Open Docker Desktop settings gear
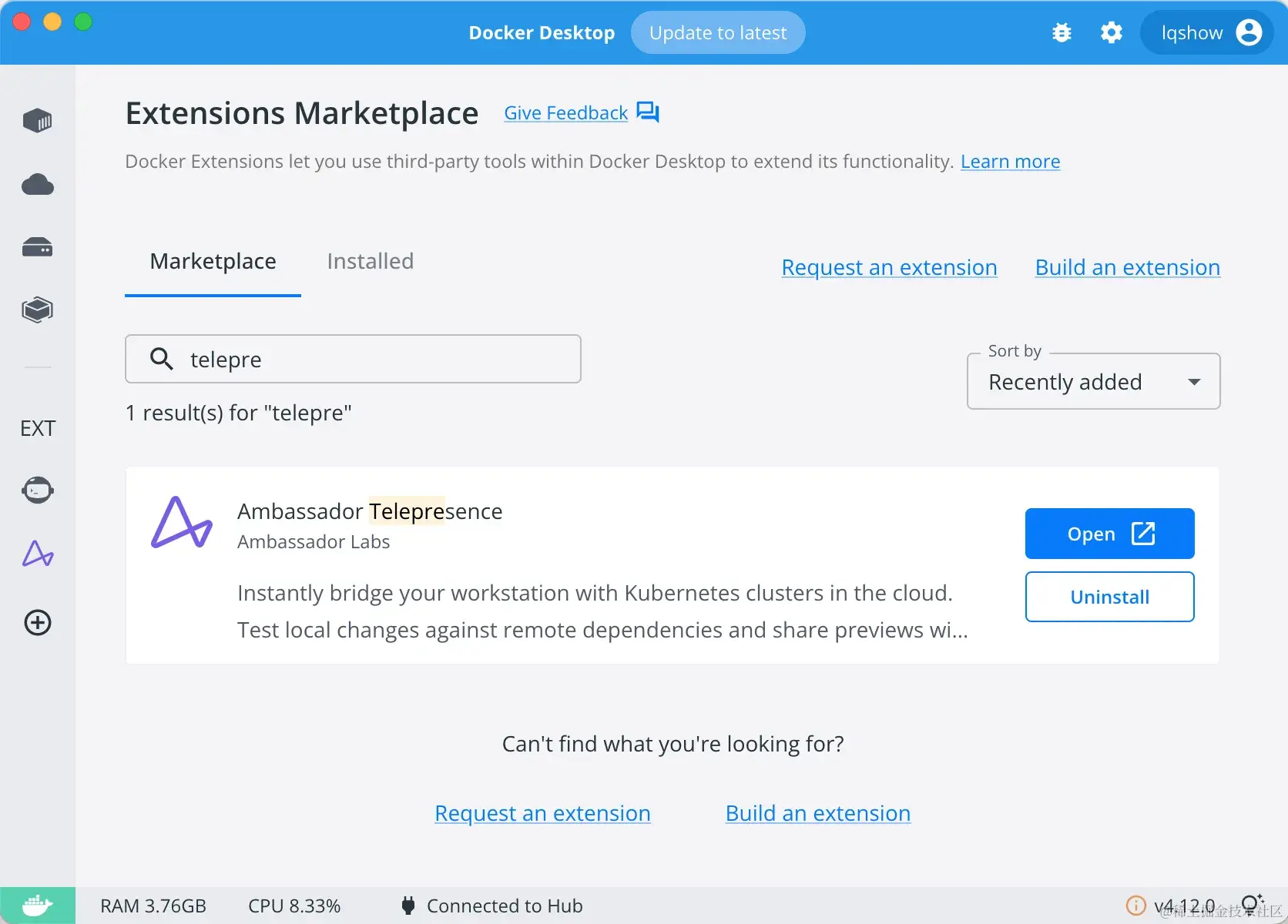 [1111, 32]
